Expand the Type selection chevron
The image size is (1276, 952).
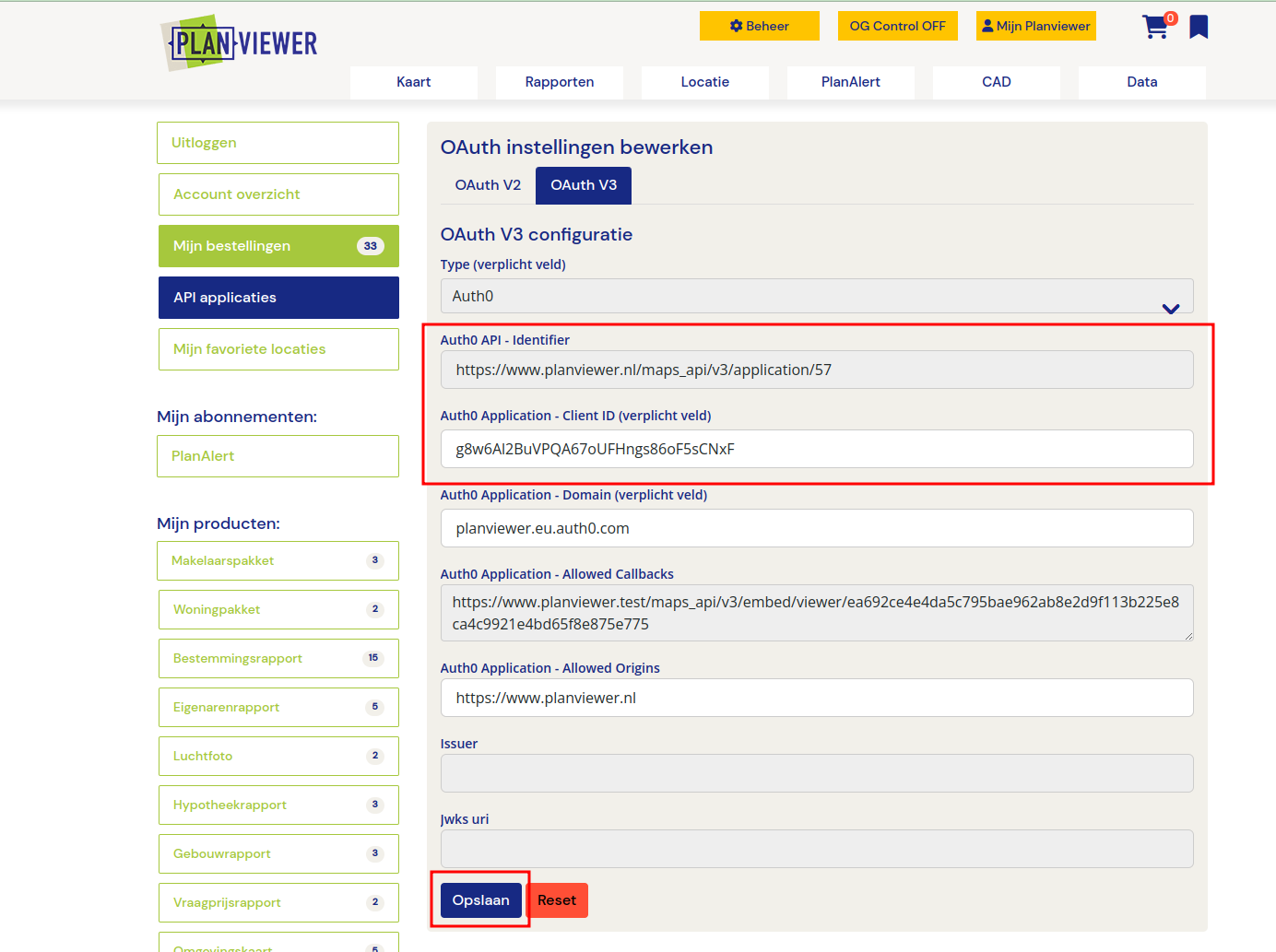1170,311
